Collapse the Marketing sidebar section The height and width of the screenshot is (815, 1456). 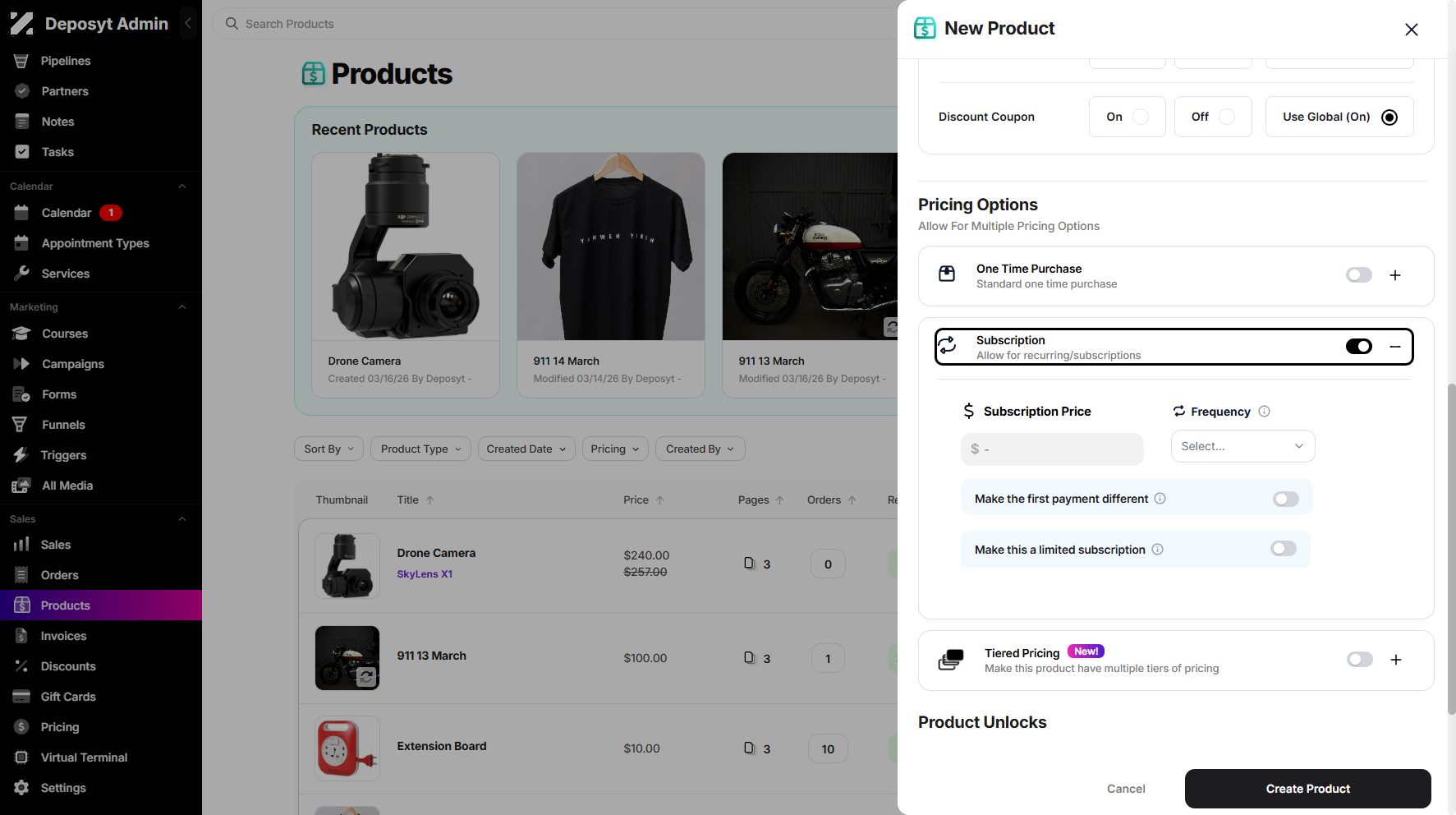(182, 307)
